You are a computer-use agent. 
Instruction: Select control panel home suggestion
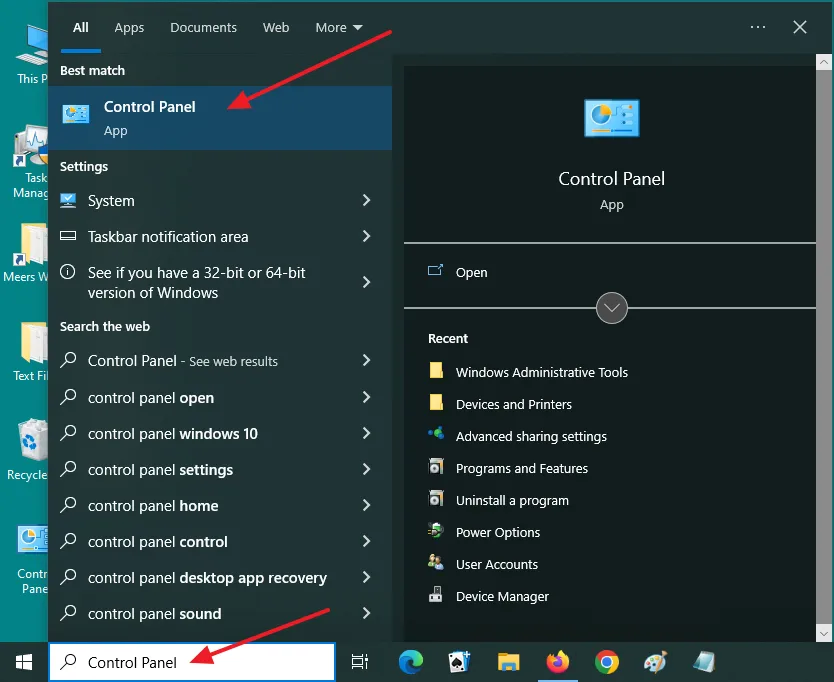(220, 505)
